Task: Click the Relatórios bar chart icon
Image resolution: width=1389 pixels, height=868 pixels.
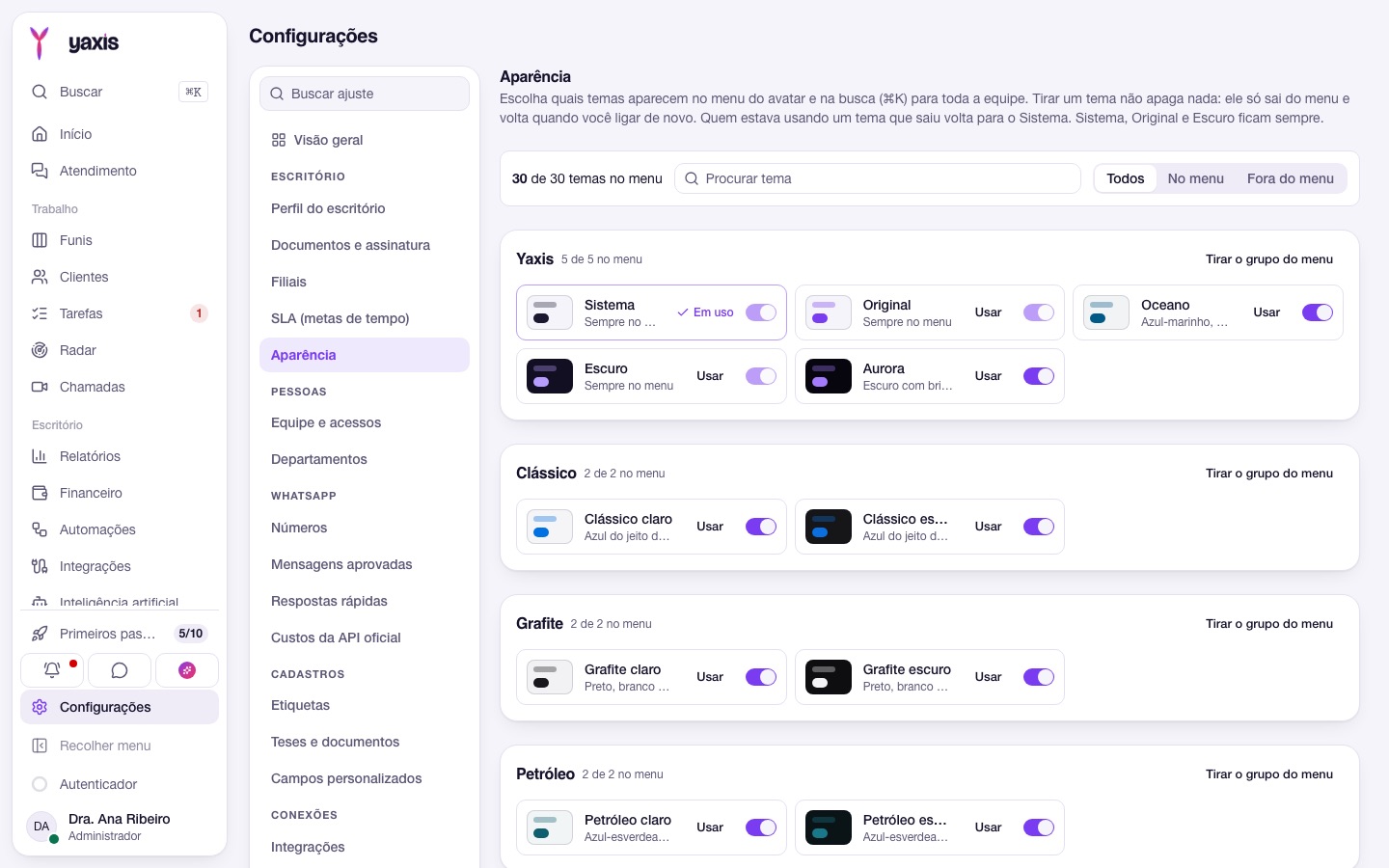Action: coord(40,456)
